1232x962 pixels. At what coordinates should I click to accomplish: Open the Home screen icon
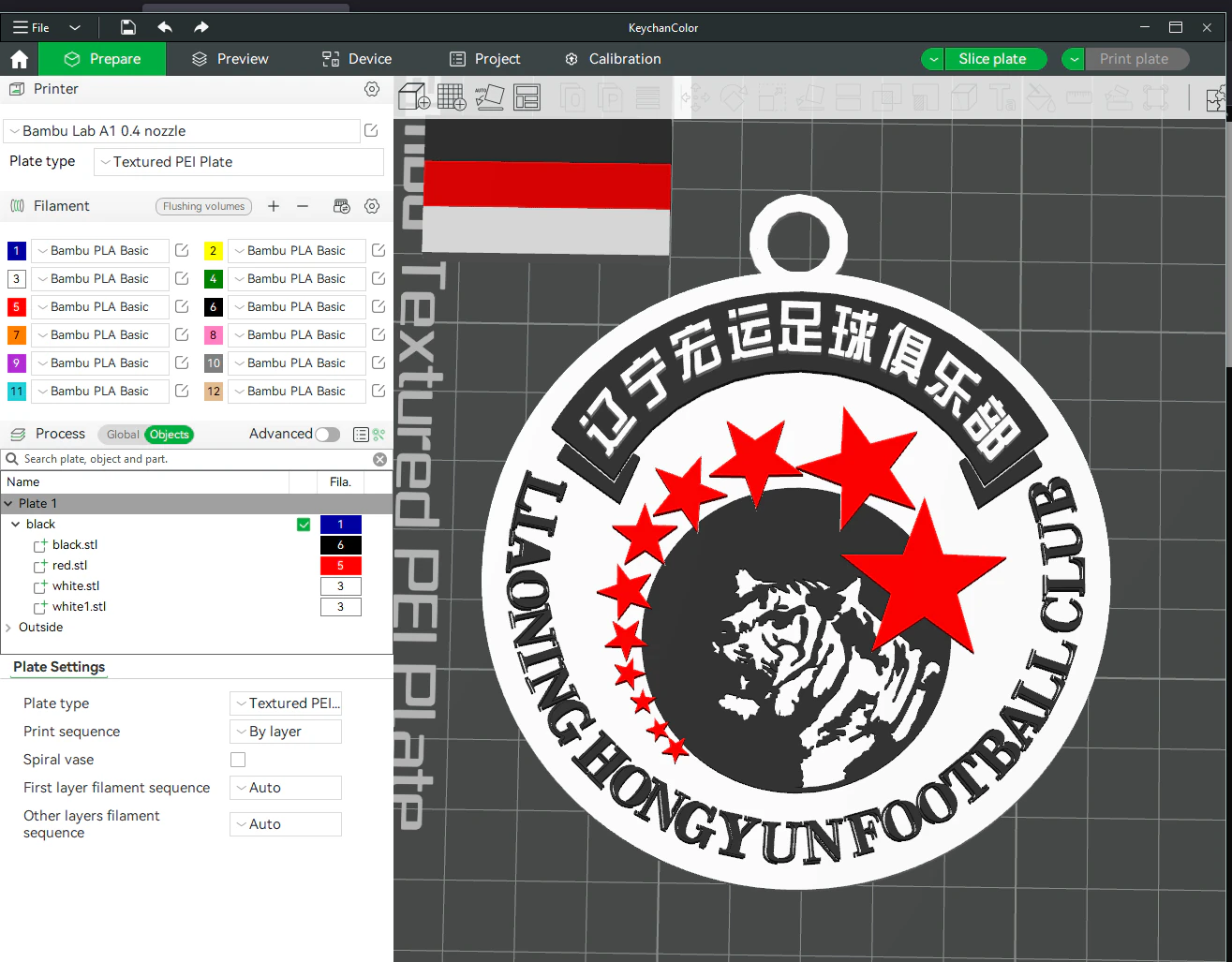(x=19, y=59)
